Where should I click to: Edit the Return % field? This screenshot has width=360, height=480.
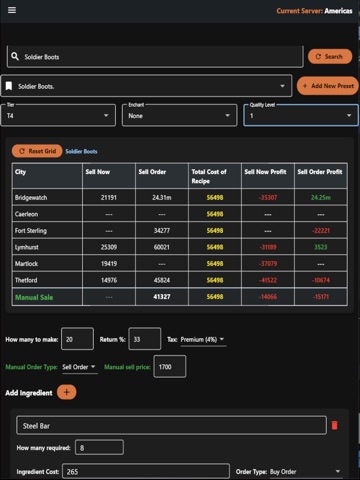pos(145,339)
